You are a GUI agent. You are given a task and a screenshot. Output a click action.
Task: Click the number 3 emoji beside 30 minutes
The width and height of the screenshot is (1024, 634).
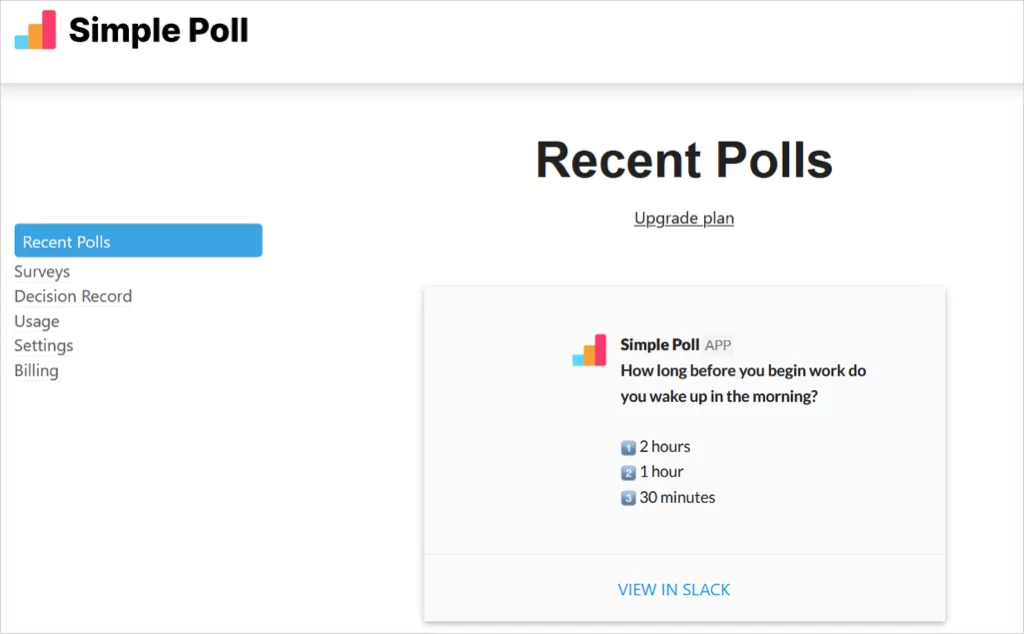point(628,497)
